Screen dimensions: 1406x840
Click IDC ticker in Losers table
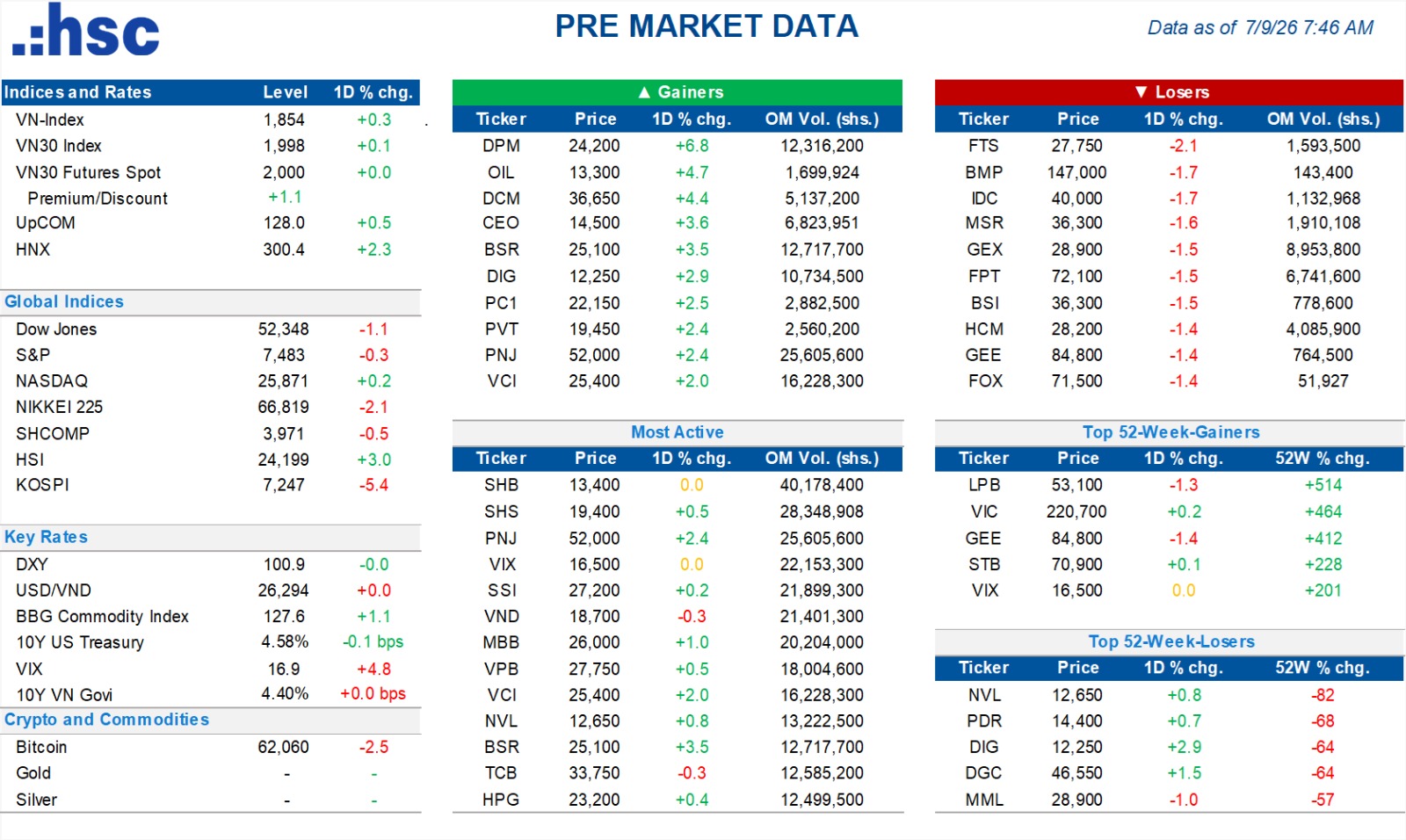coord(984,199)
